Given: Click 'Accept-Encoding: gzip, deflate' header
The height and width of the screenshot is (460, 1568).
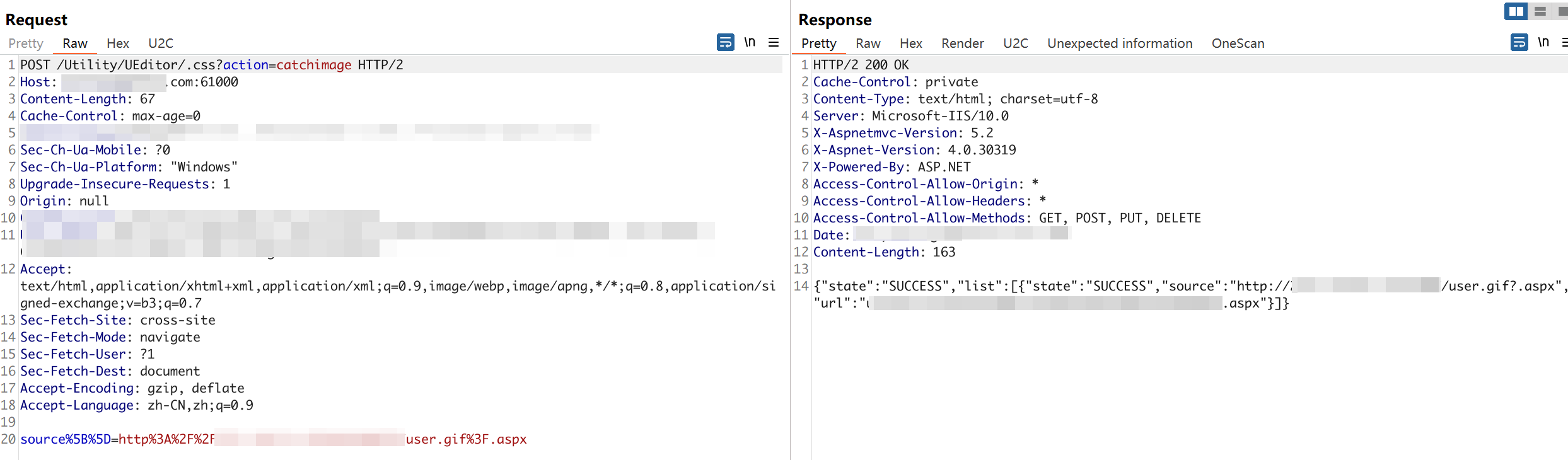Looking at the screenshot, I should coord(132,388).
